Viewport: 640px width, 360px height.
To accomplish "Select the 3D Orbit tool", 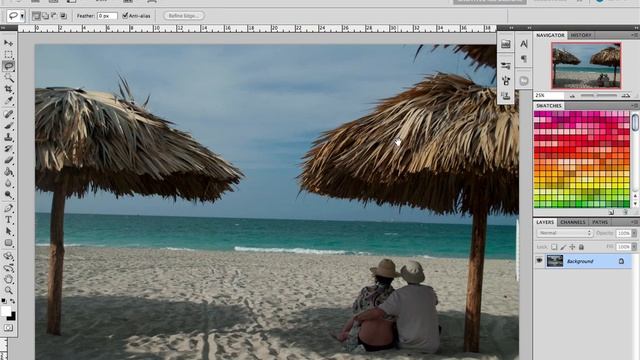I will (x=8, y=268).
